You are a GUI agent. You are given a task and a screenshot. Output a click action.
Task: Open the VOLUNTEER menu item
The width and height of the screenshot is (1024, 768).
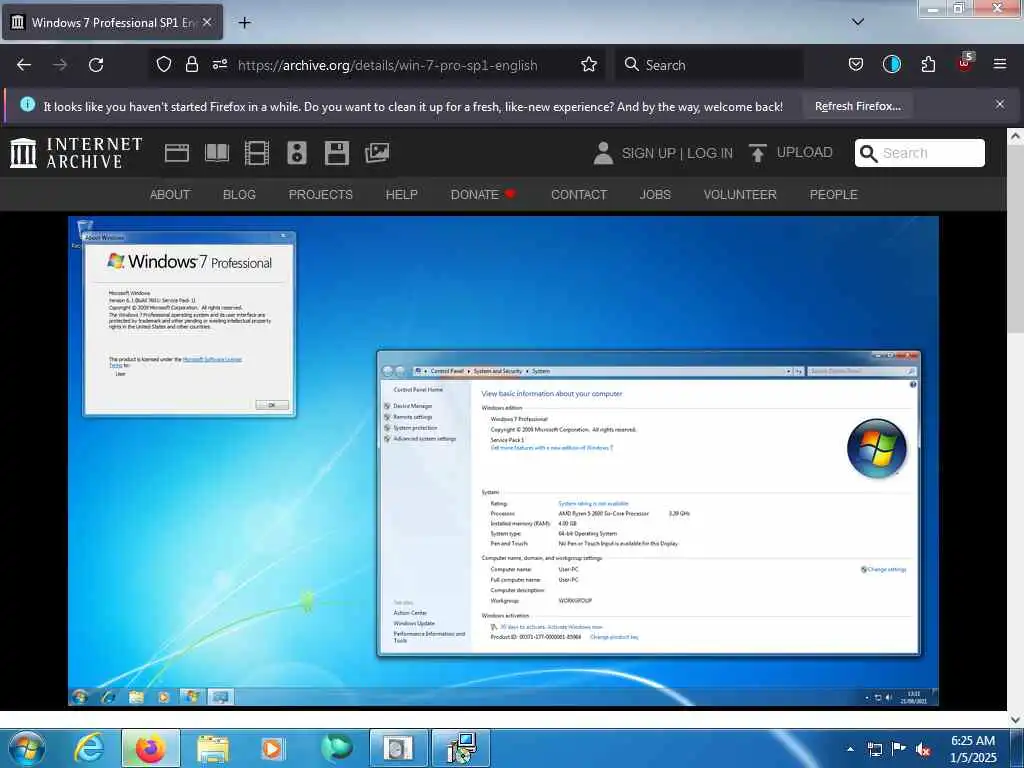click(740, 195)
